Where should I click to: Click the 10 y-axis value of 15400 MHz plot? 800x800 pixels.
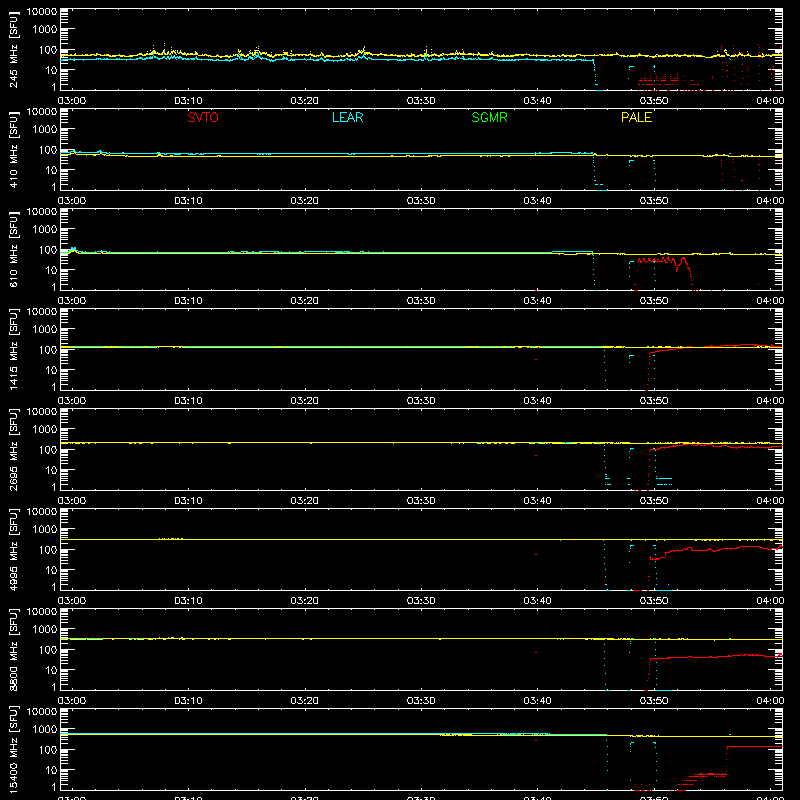(51, 770)
